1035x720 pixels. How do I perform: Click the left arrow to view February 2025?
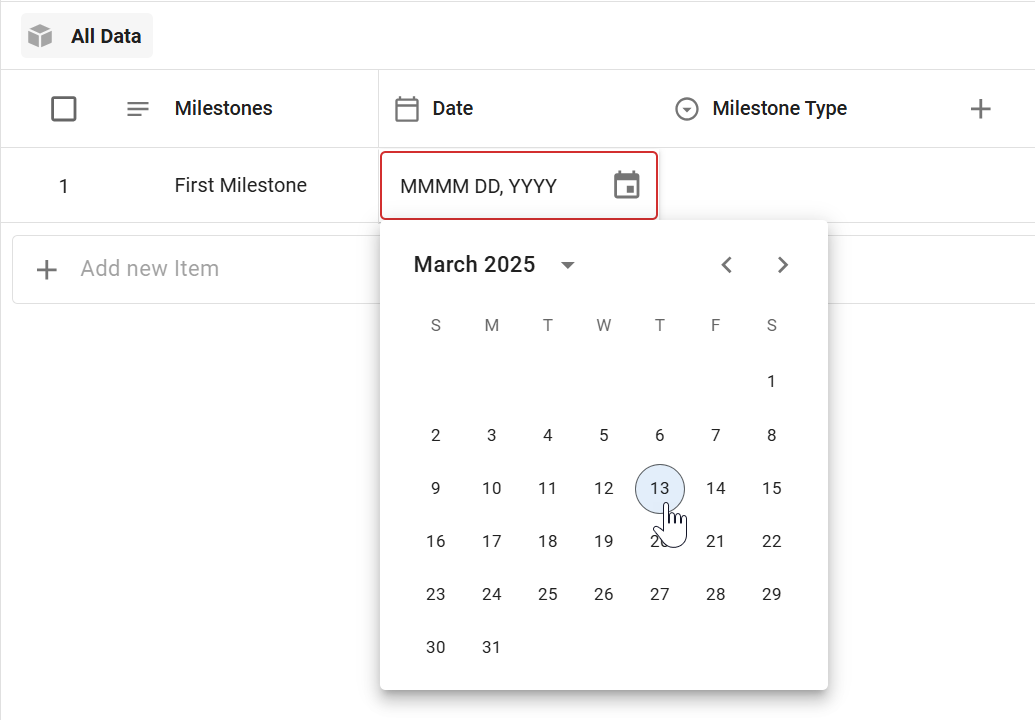coord(727,264)
